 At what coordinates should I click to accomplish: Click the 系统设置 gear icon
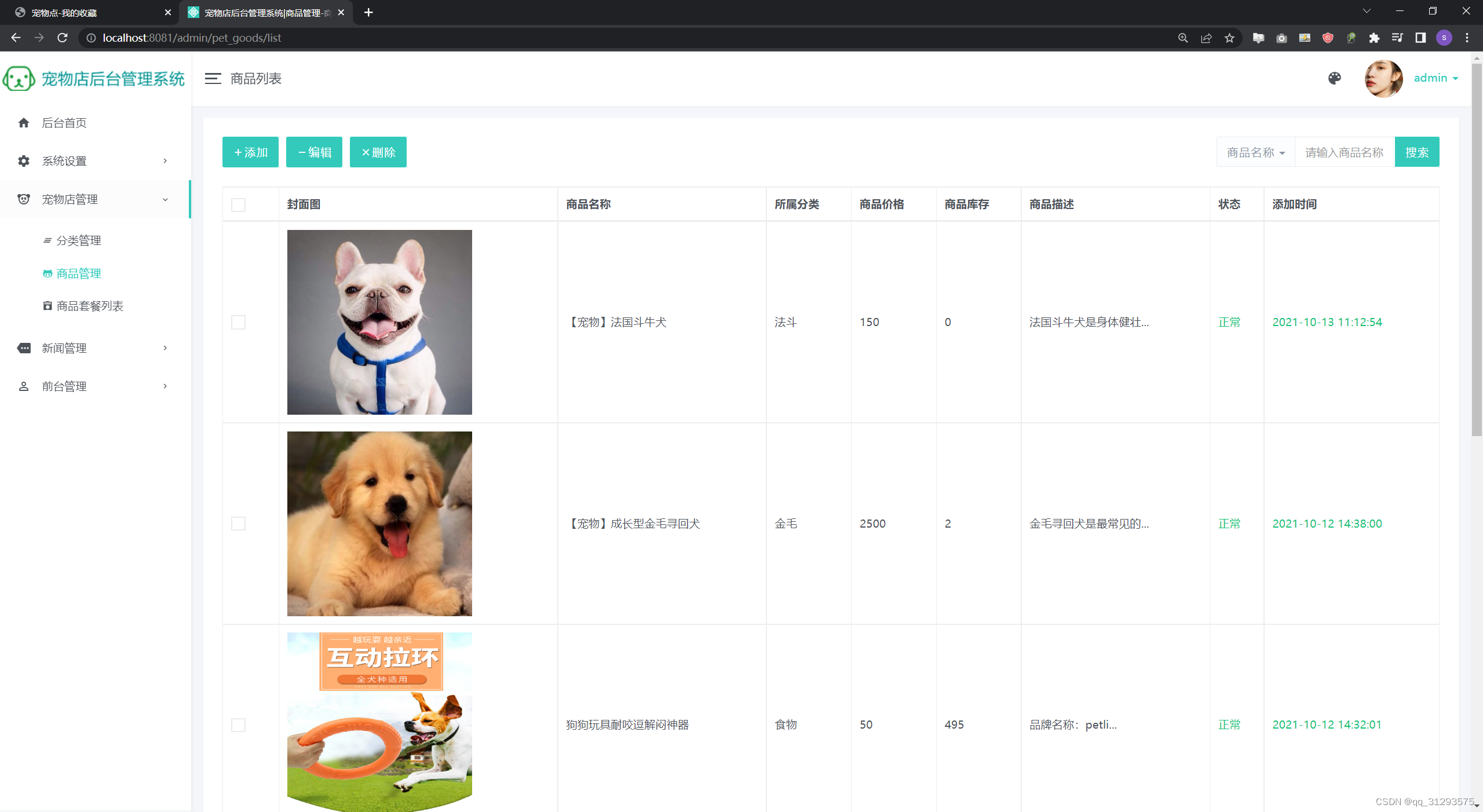[24, 161]
